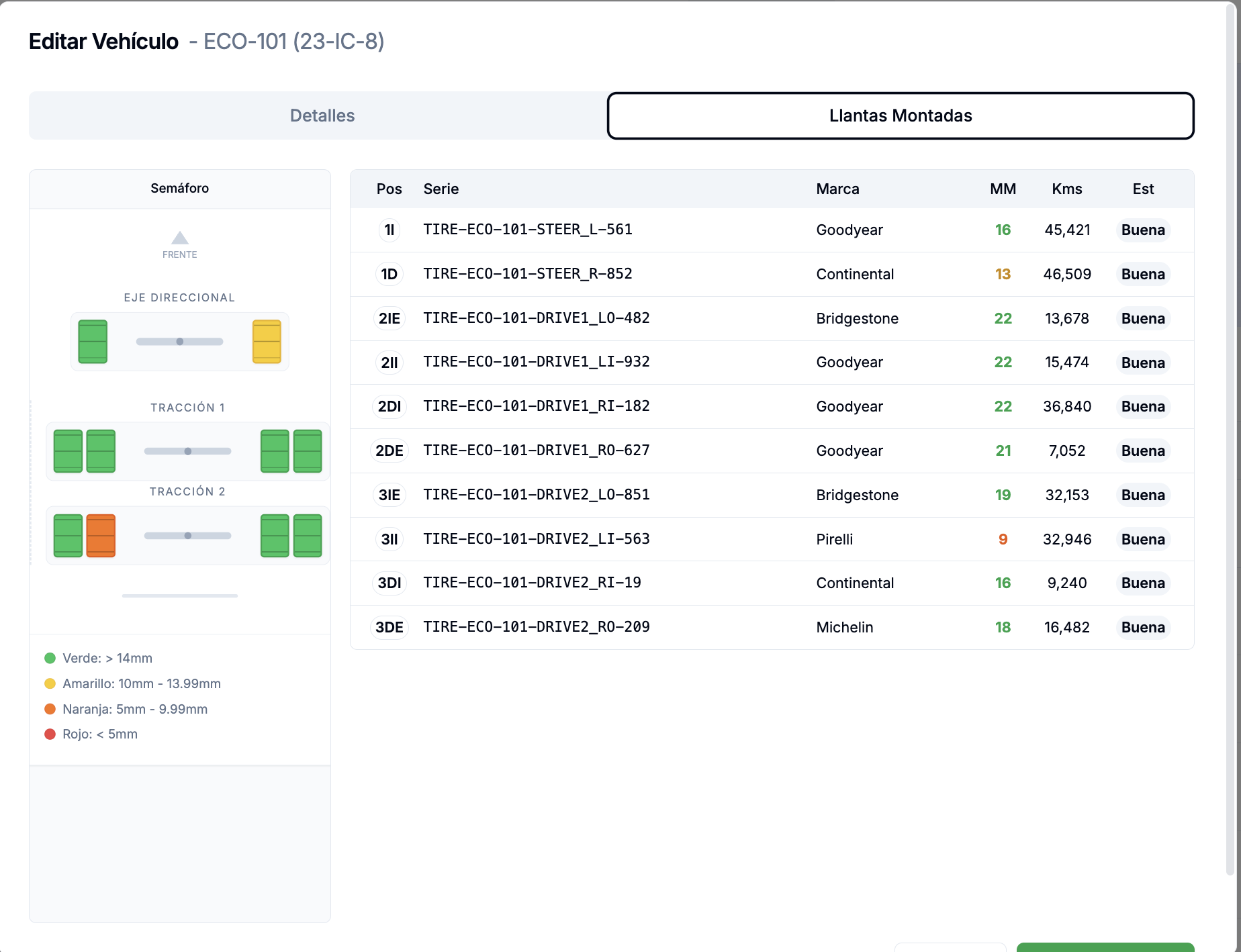The width and height of the screenshot is (1241, 952).
Task: Click the MM column header
Action: [1003, 189]
